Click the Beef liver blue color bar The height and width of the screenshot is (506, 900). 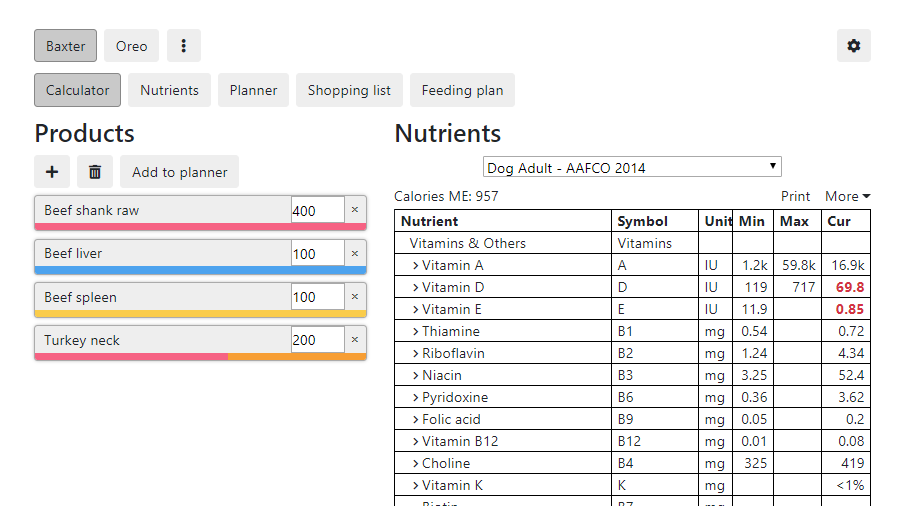200,270
